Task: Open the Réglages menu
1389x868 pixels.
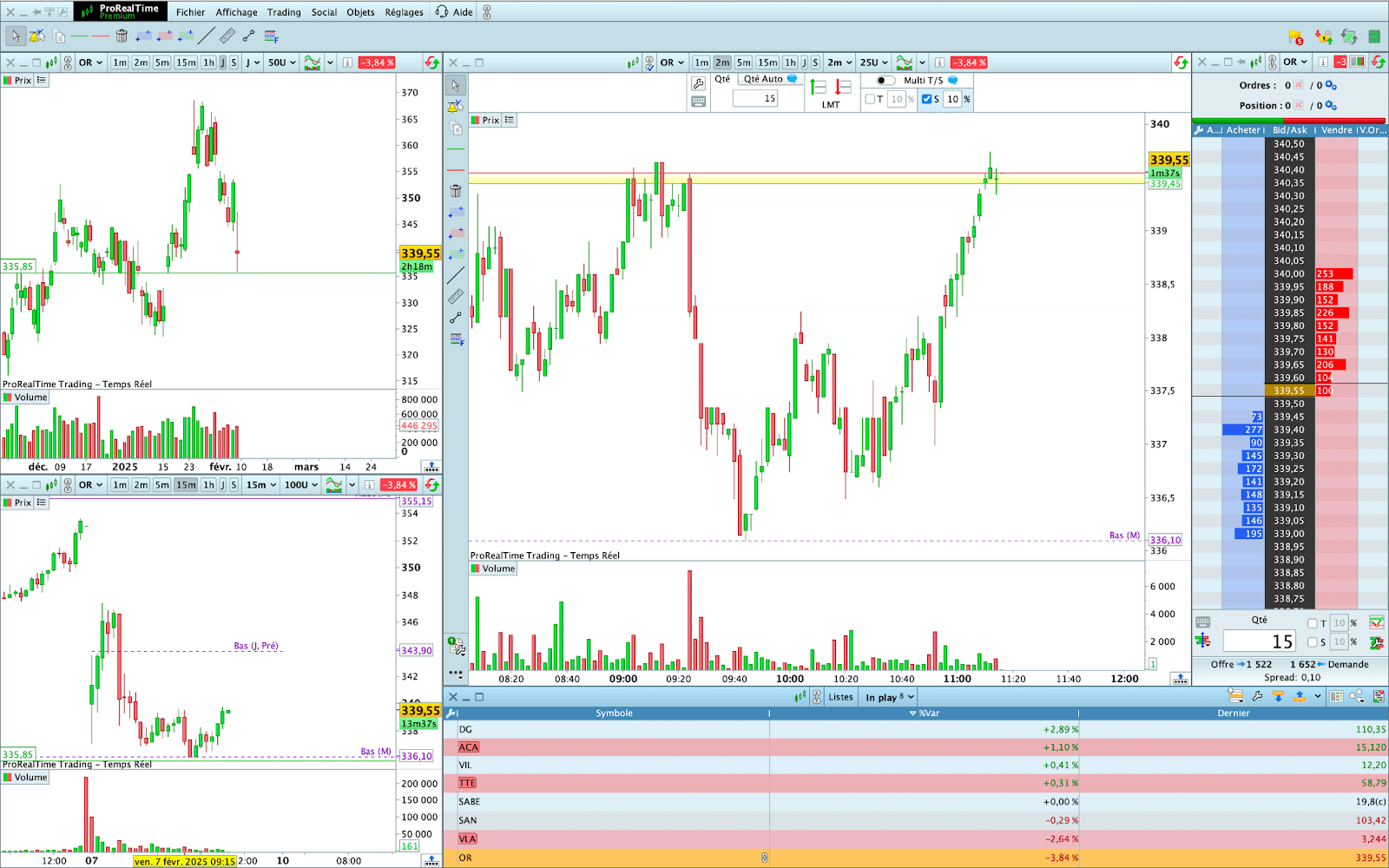Action: tap(404, 12)
